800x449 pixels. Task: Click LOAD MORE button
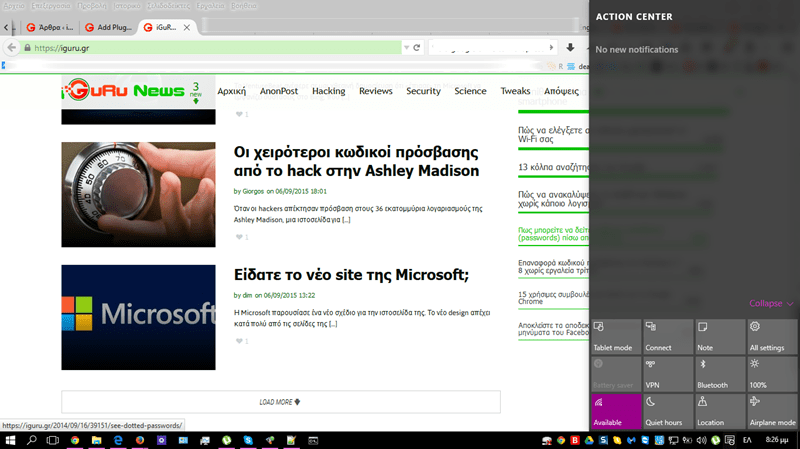click(281, 402)
